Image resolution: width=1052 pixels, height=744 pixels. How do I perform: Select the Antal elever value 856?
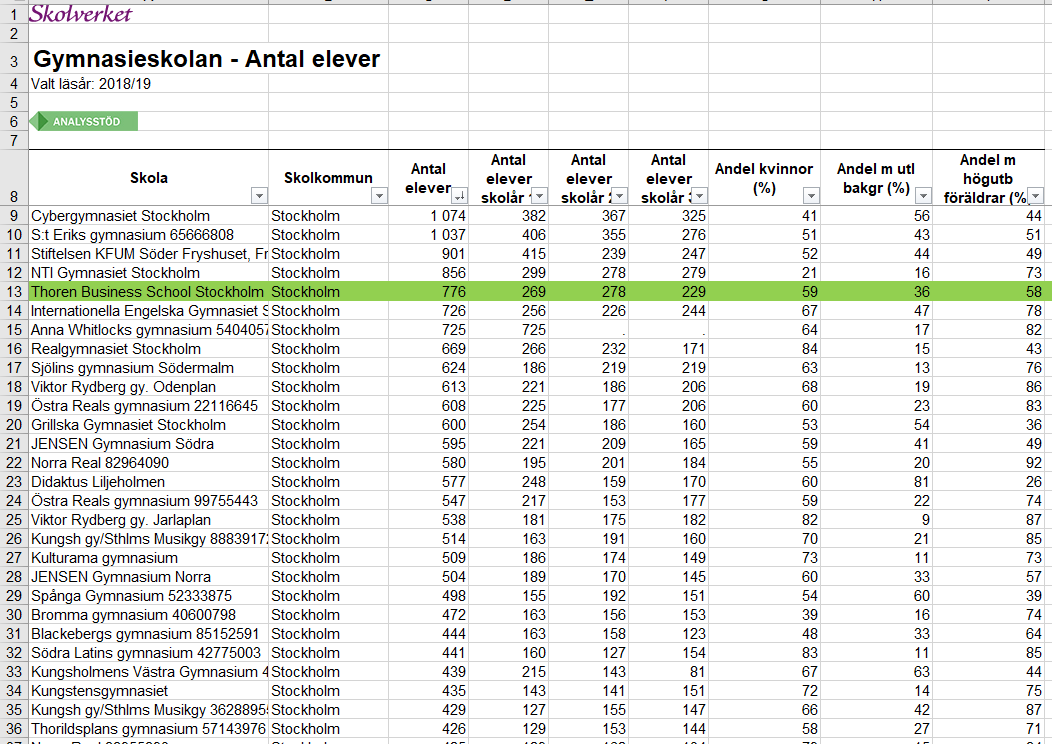[x=429, y=273]
